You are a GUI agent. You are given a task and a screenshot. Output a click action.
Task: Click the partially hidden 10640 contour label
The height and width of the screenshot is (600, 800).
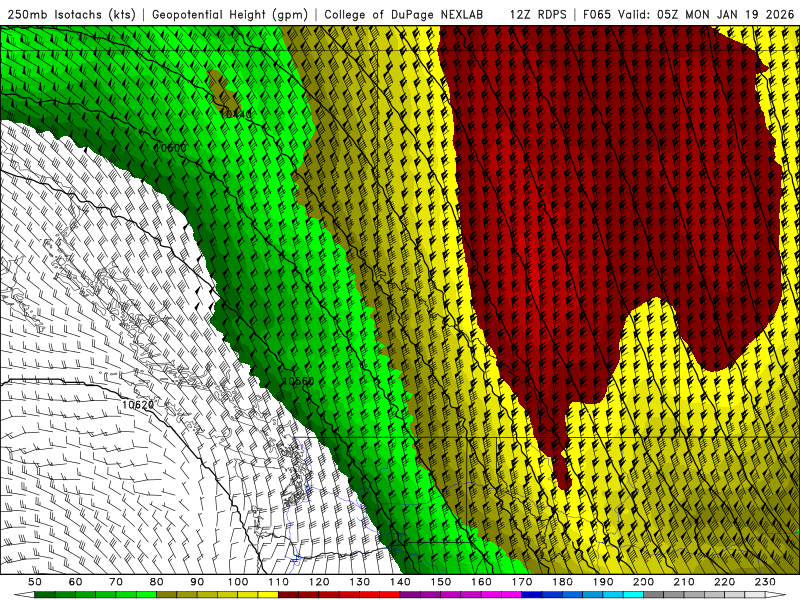pyautogui.click(x=236, y=114)
